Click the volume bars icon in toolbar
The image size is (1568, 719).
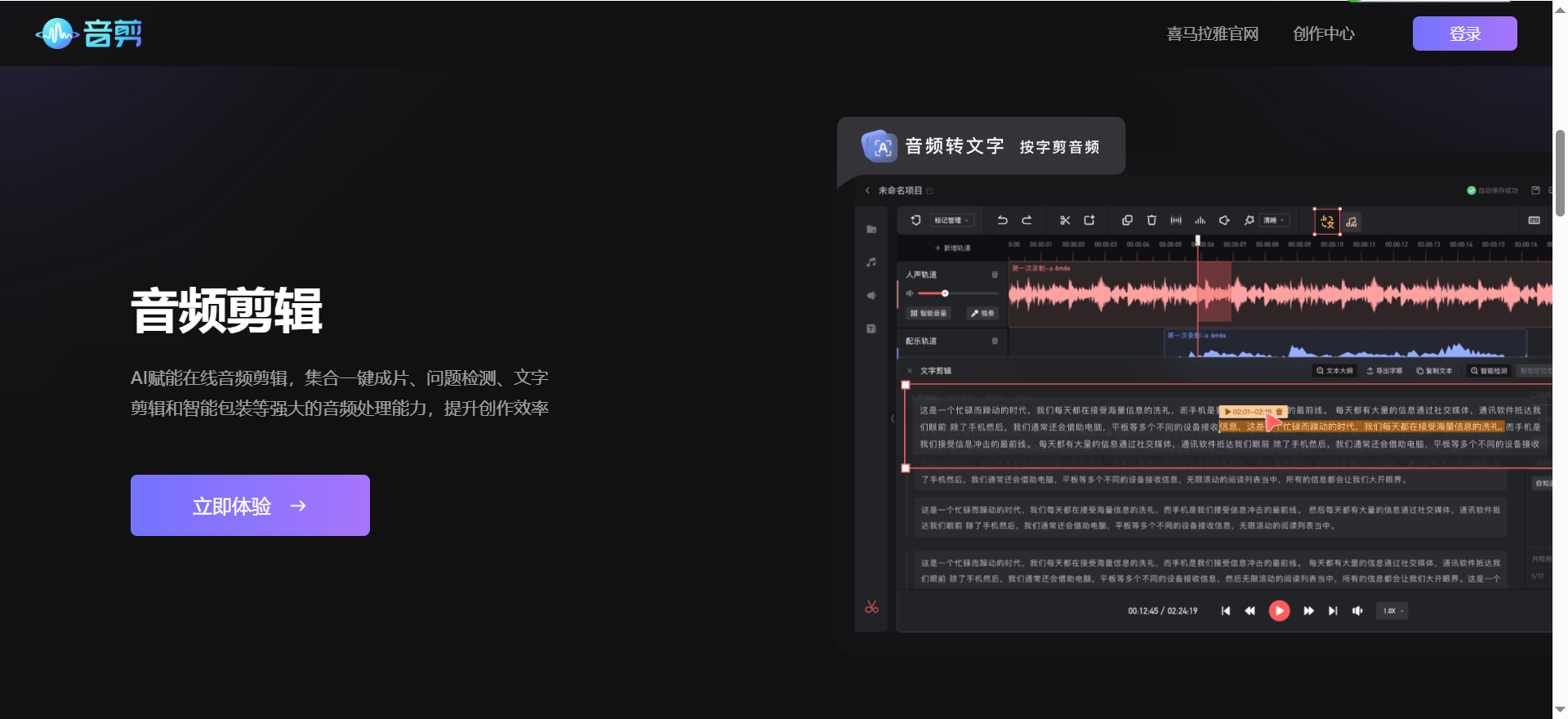(x=1200, y=220)
